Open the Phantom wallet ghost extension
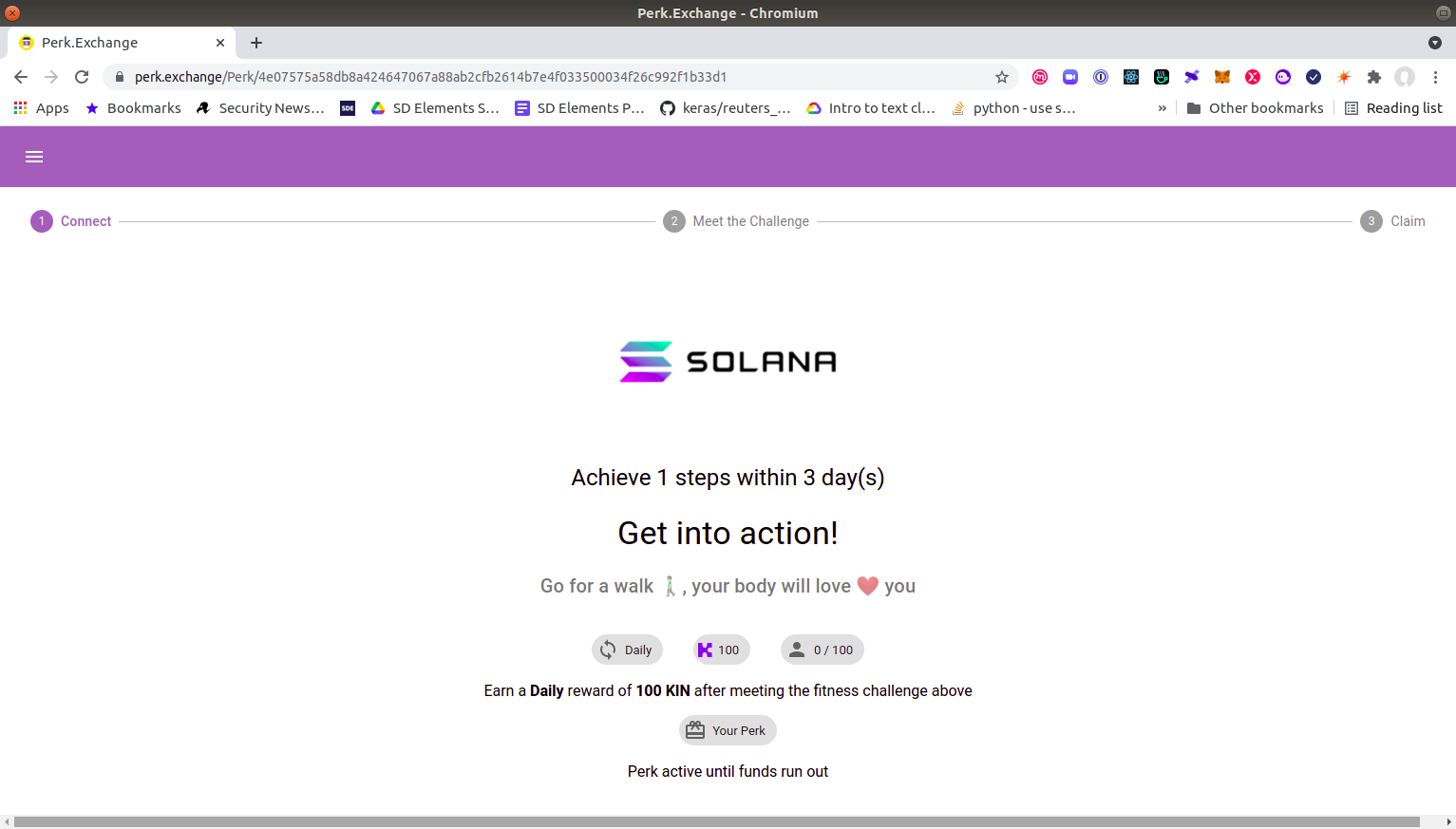 tap(1283, 77)
